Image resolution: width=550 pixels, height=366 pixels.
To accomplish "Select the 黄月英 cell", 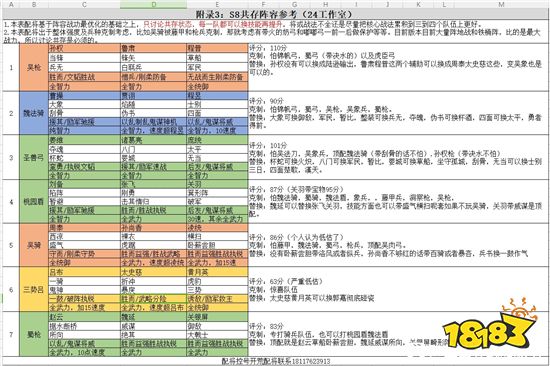I will click(217, 272).
